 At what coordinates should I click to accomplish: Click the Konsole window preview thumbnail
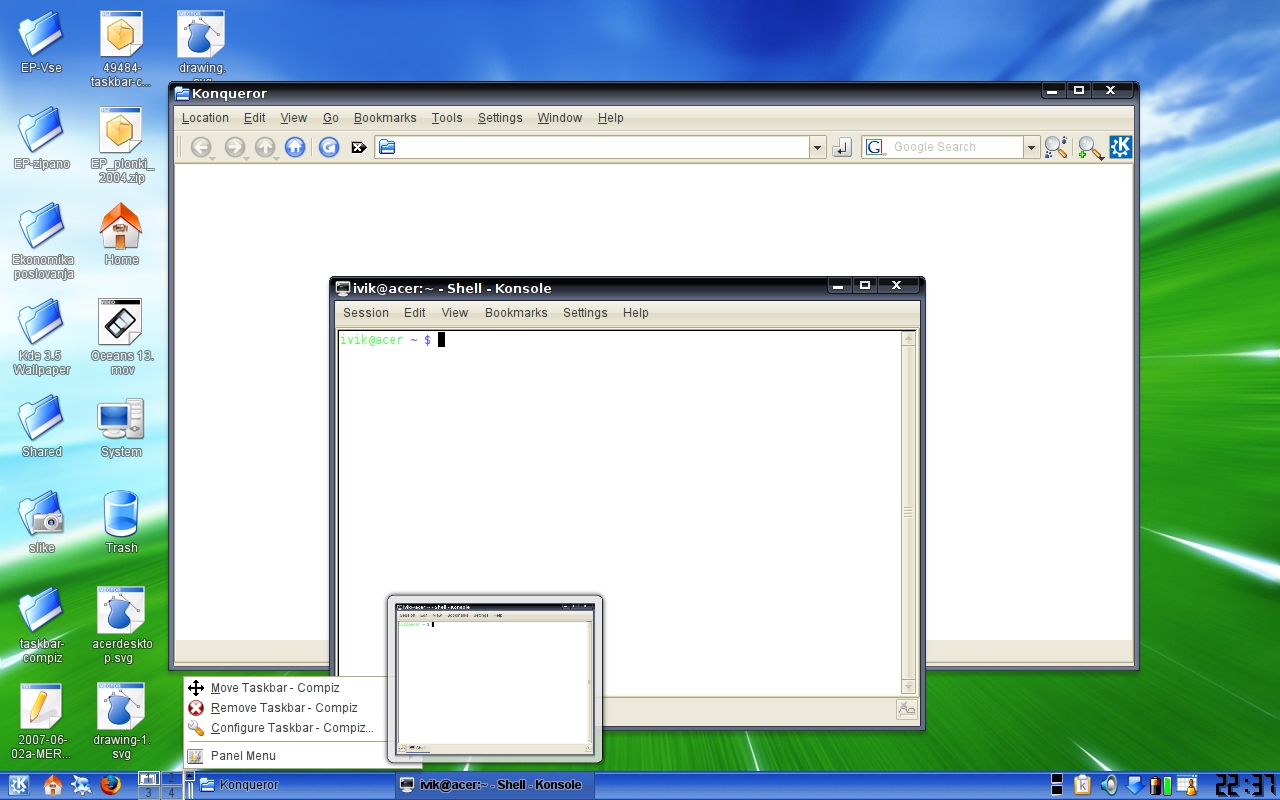(x=495, y=678)
